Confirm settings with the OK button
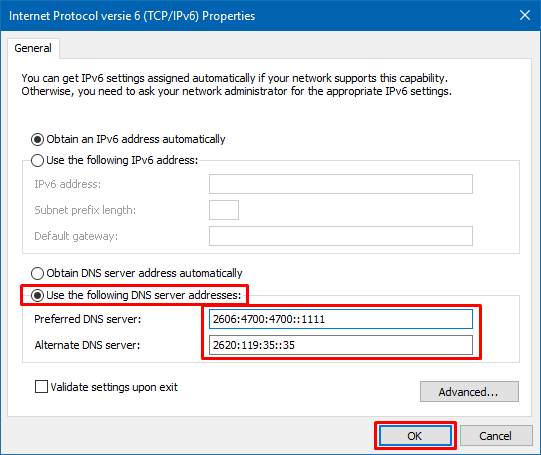The width and height of the screenshot is (541, 455). pos(415,436)
